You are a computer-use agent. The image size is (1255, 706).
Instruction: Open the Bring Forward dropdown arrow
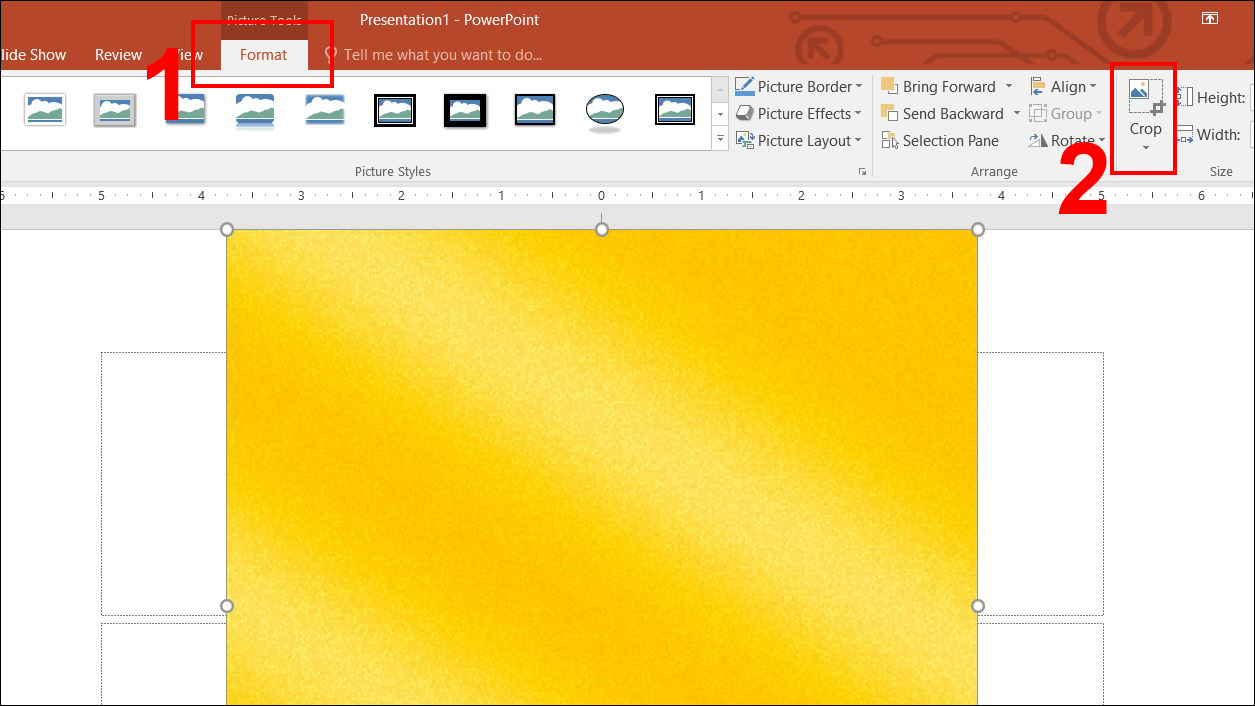point(1009,87)
